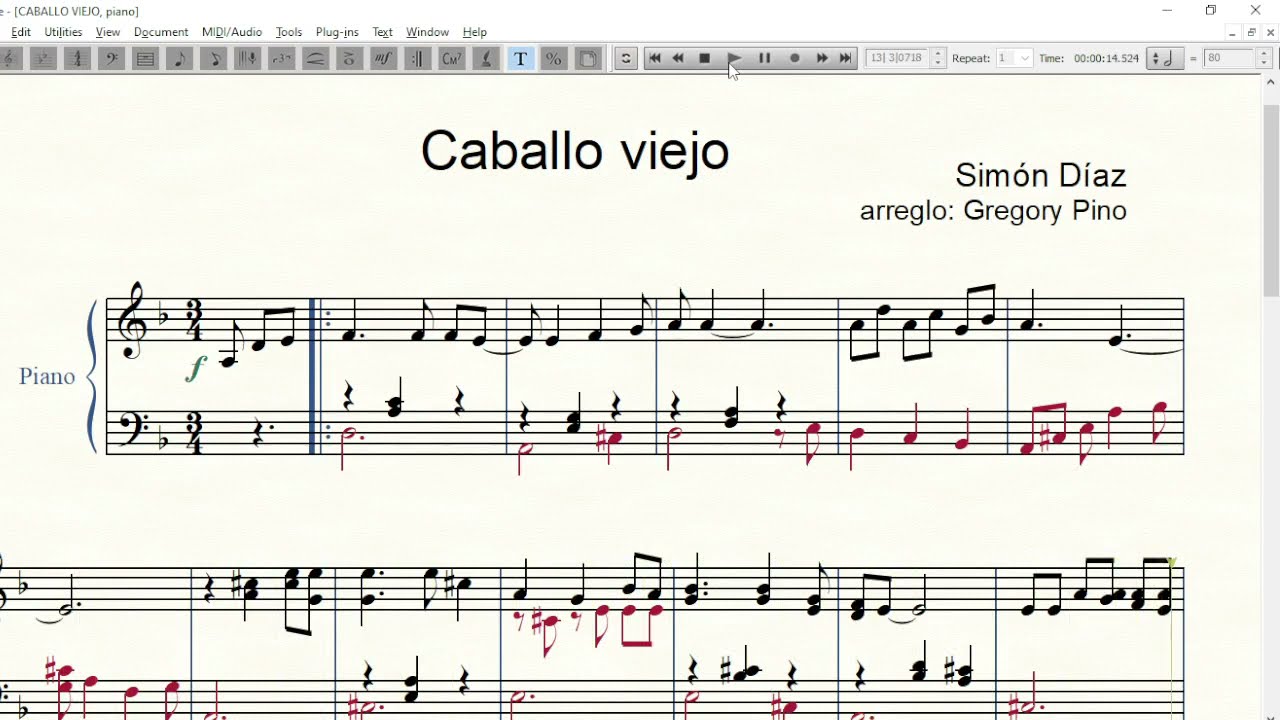
Task: Select the Simón Díaz composer text
Action: [1041, 175]
